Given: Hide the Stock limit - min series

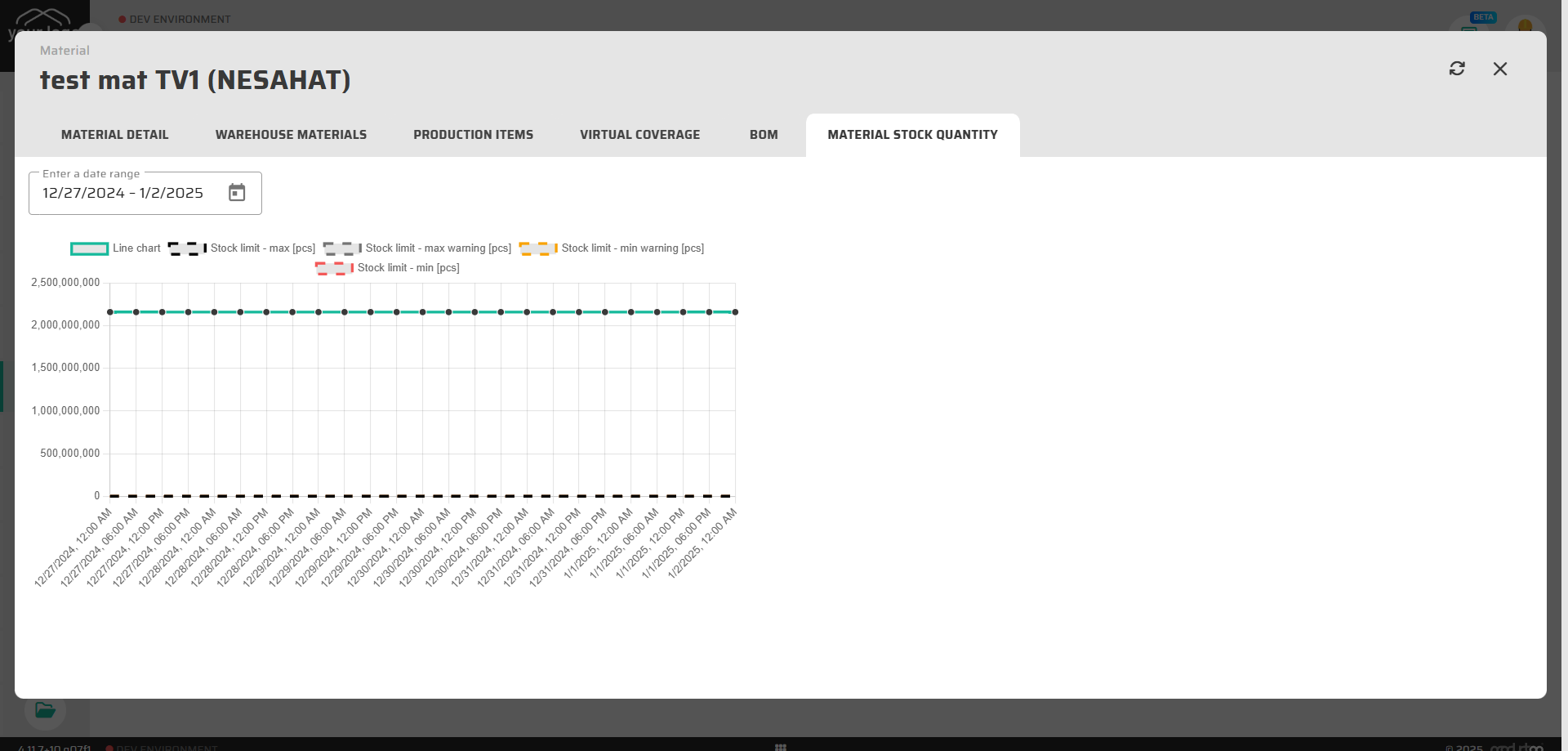Looking at the screenshot, I should point(408,268).
